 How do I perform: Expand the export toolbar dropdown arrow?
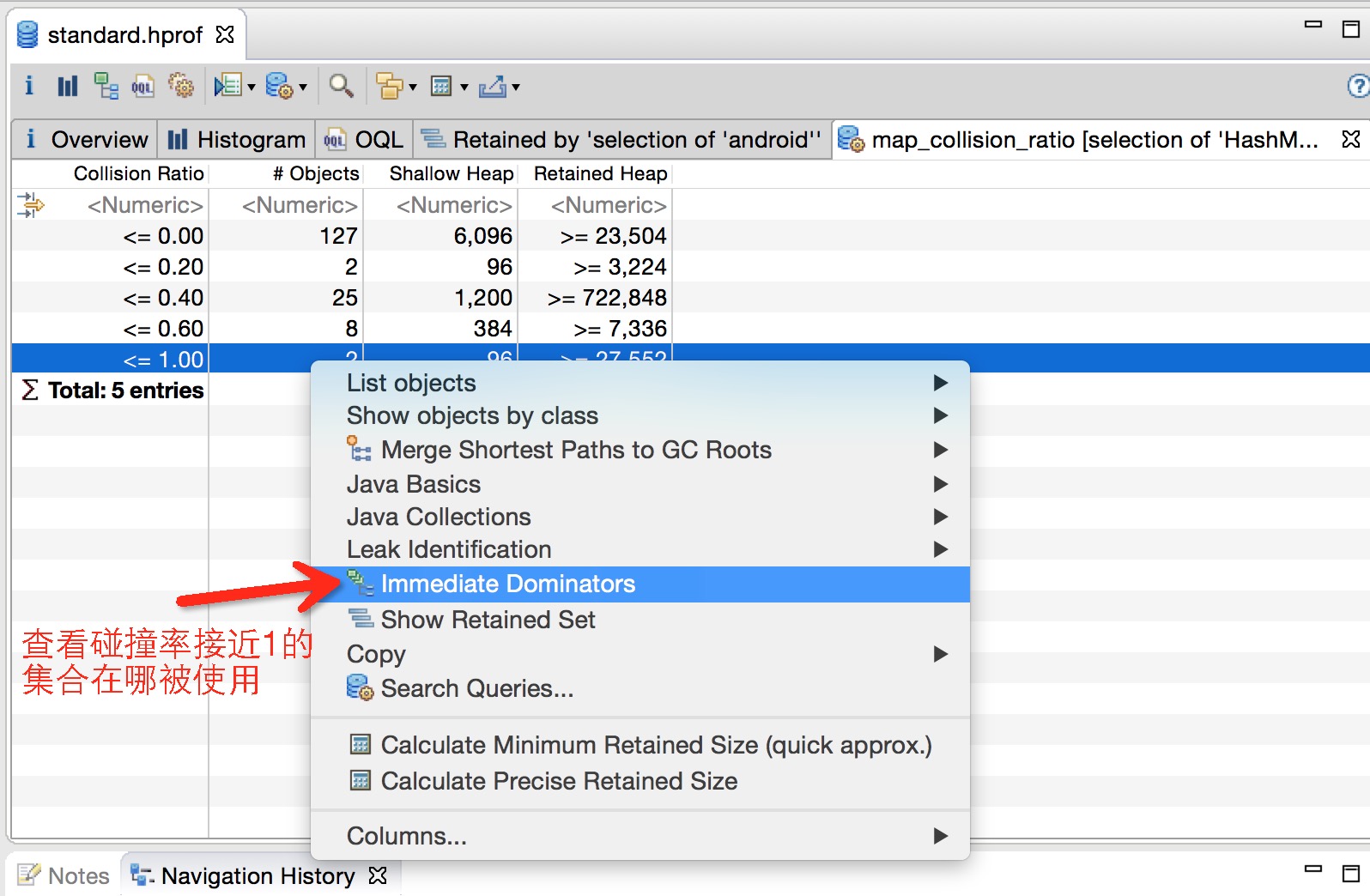pyautogui.click(x=515, y=87)
